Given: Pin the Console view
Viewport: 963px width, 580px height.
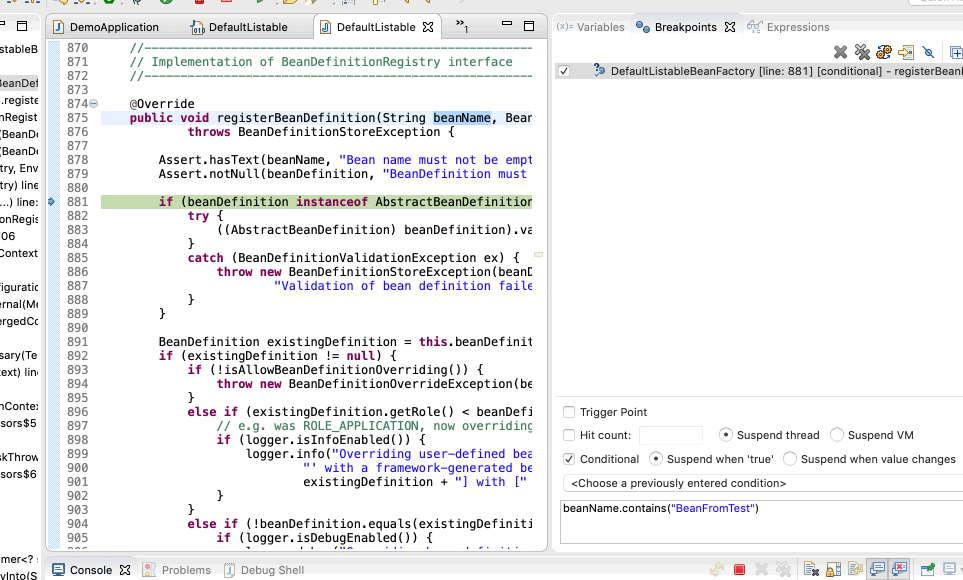Looking at the screenshot, I should (927, 569).
